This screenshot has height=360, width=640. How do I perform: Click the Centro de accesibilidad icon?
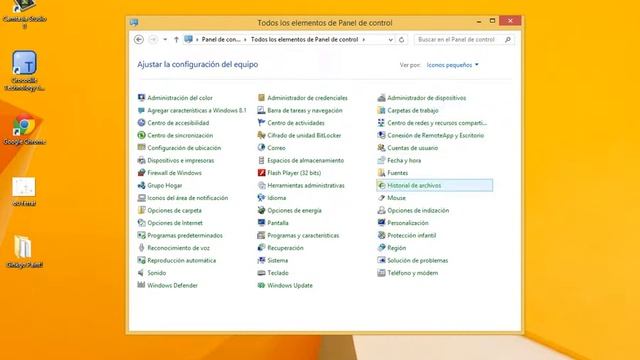(141, 122)
